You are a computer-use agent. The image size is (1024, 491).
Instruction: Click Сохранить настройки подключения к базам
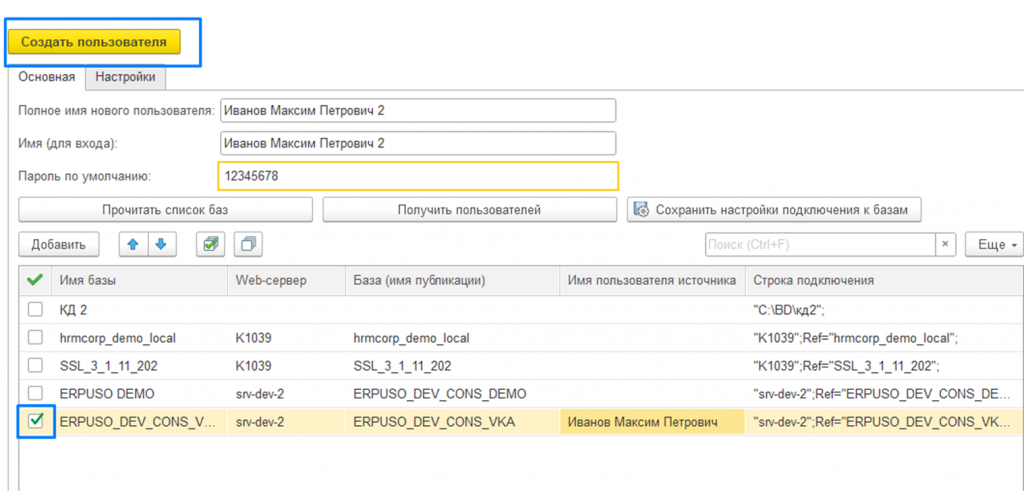click(x=774, y=210)
